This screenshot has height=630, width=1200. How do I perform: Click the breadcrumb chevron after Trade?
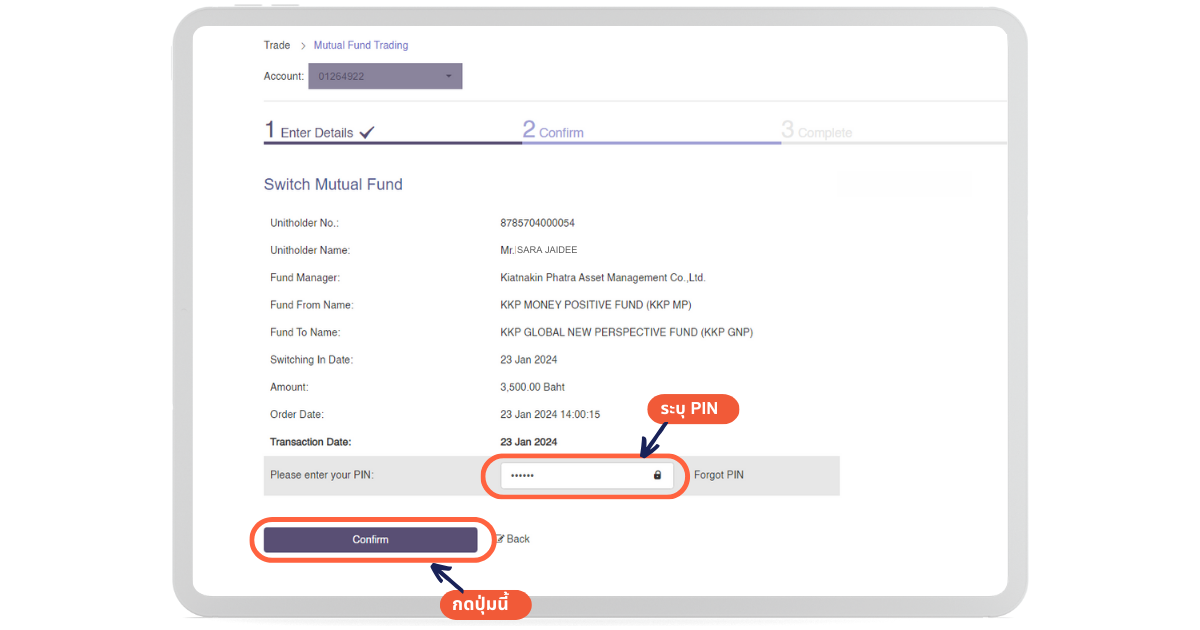coord(302,46)
